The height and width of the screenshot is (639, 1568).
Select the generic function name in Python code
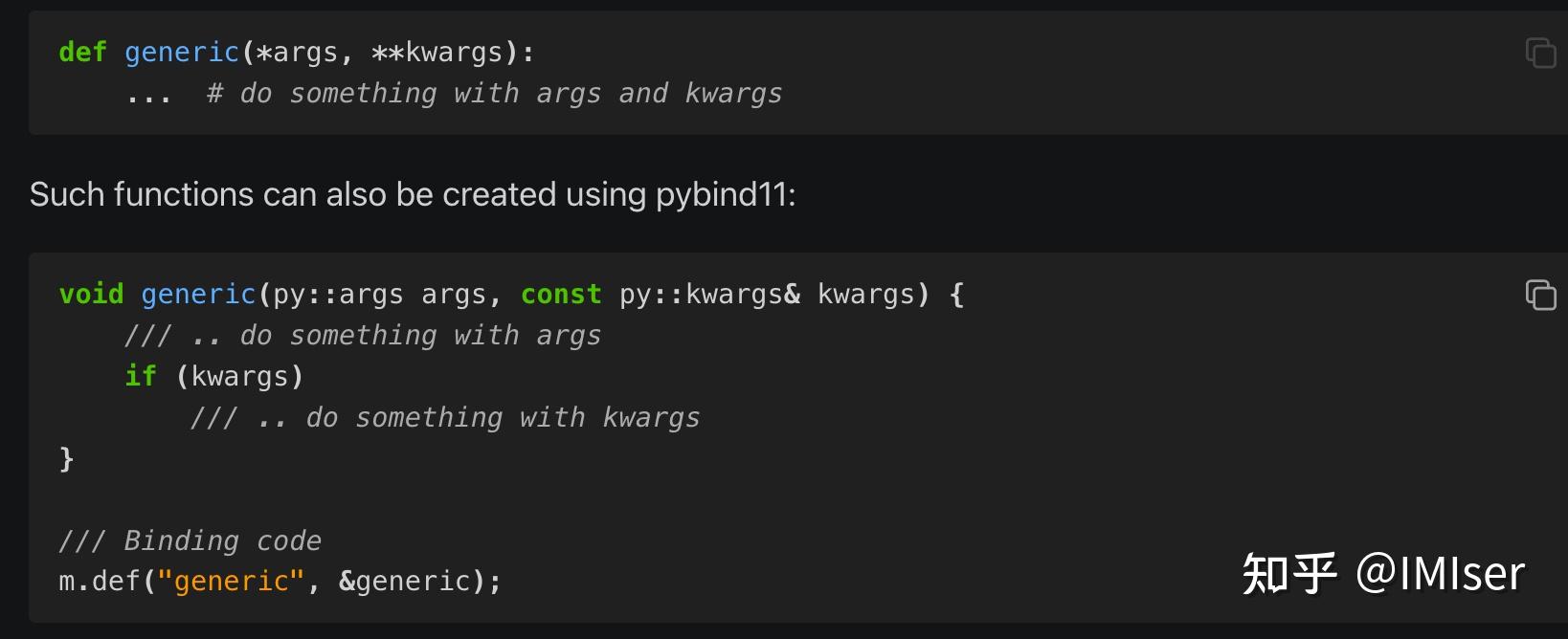click(x=181, y=52)
